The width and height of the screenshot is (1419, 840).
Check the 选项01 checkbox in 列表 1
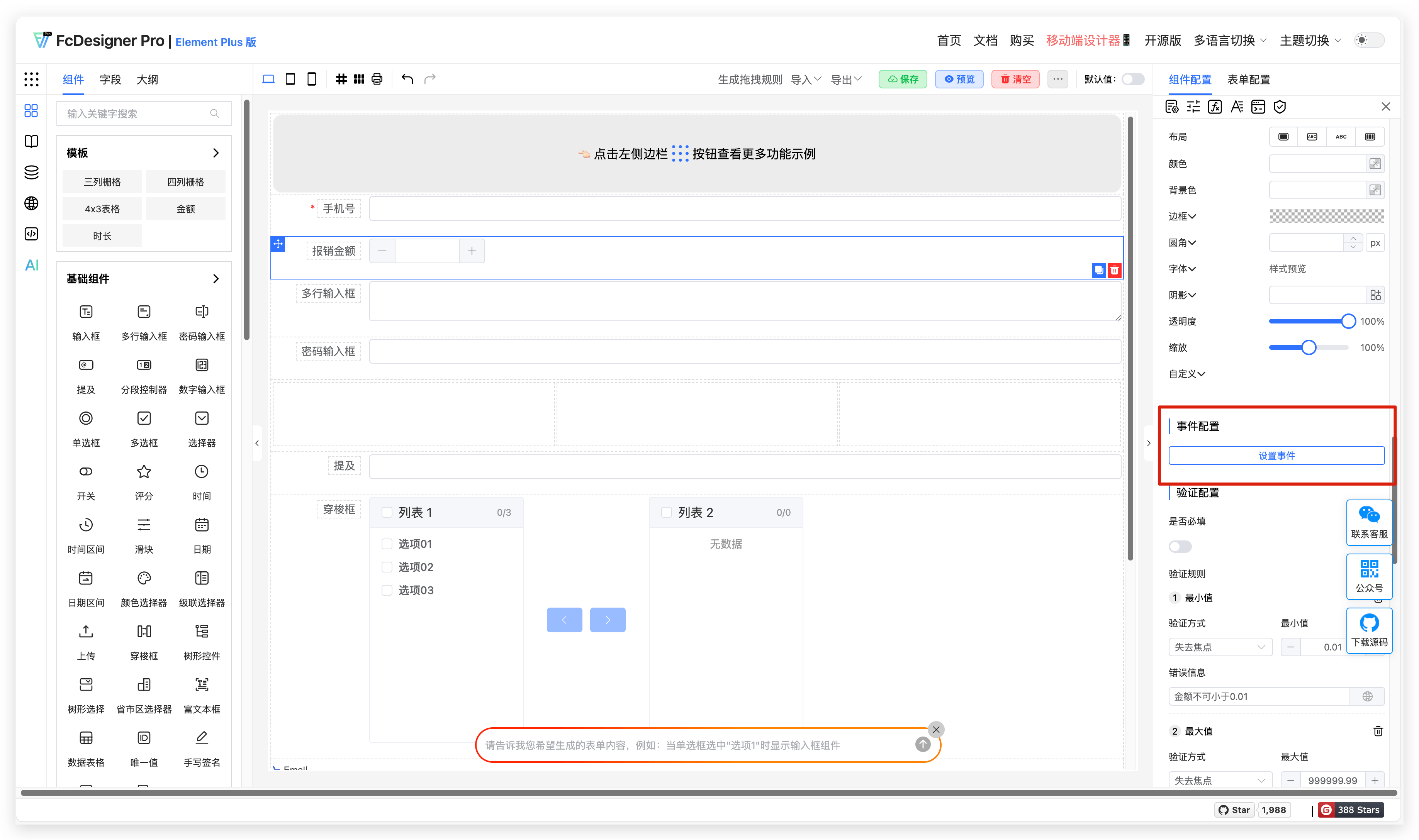[x=387, y=544]
